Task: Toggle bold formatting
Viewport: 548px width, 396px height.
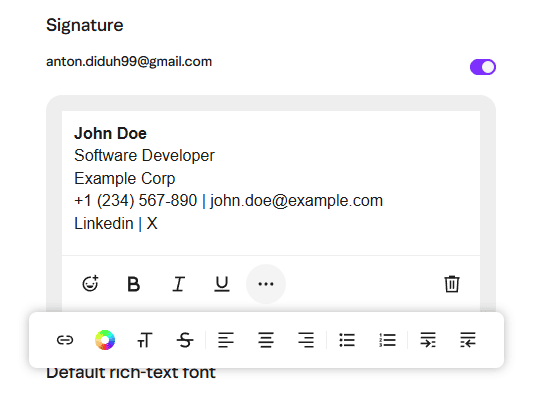Action: [x=134, y=284]
